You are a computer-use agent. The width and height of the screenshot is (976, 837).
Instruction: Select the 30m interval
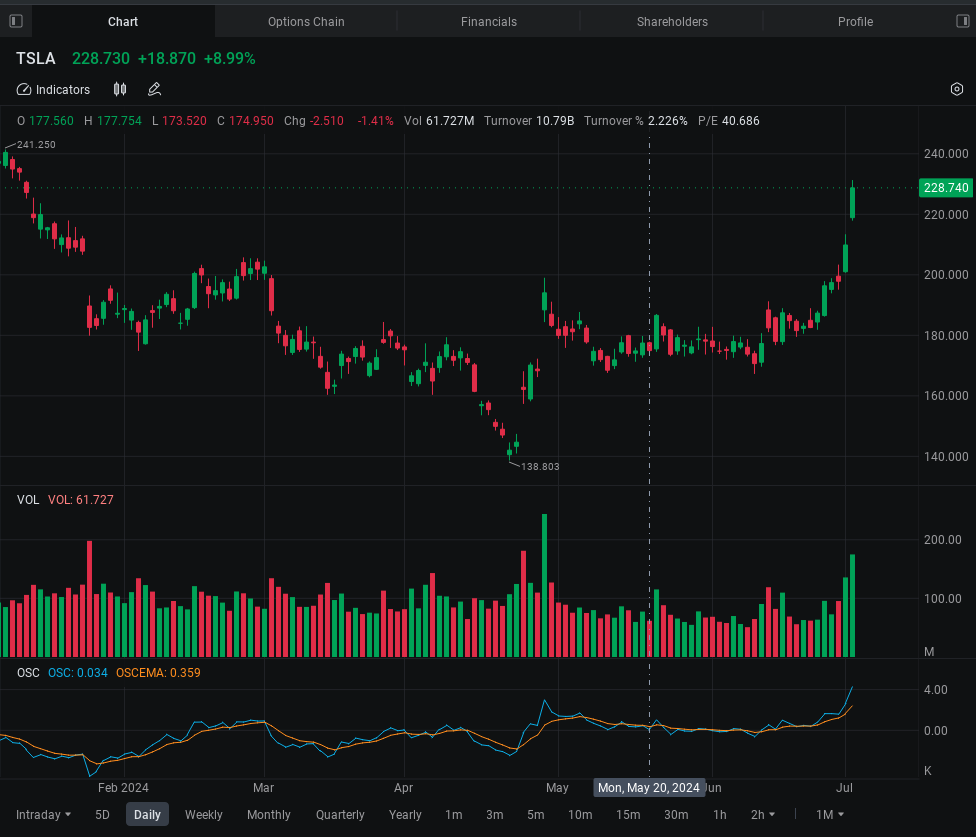(x=676, y=815)
